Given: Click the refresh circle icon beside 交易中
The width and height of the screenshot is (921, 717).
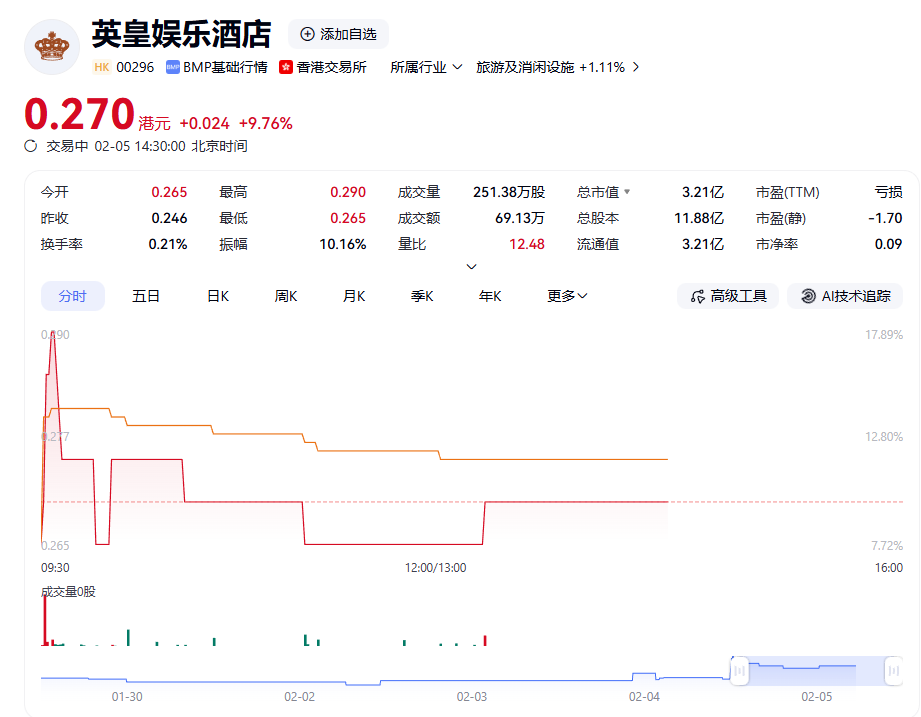Looking at the screenshot, I should click(30, 146).
